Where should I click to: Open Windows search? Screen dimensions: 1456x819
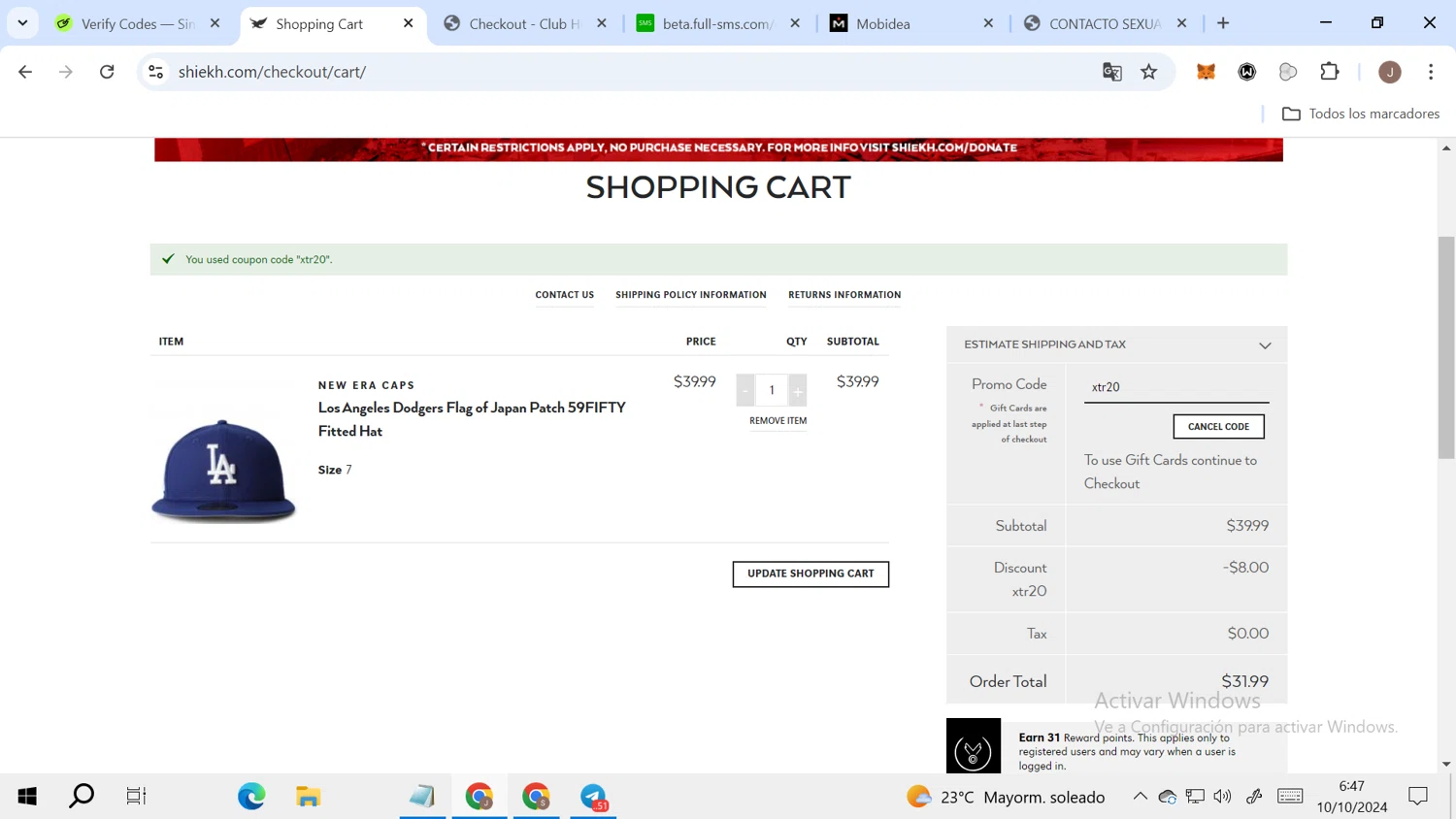82,797
